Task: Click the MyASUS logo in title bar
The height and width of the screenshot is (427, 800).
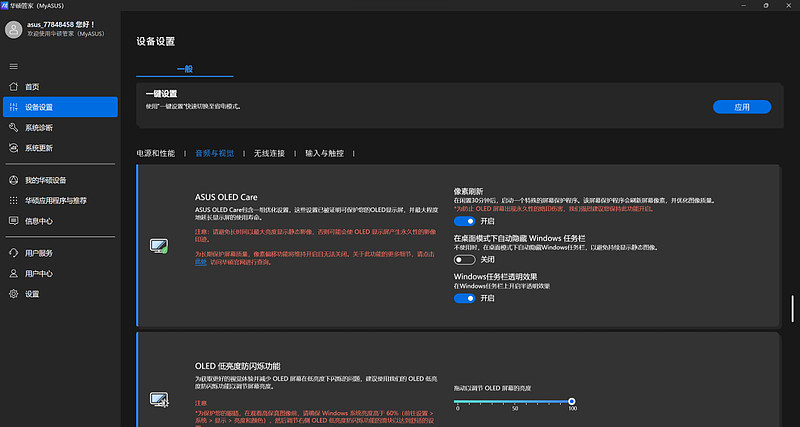Action: tap(5, 5)
